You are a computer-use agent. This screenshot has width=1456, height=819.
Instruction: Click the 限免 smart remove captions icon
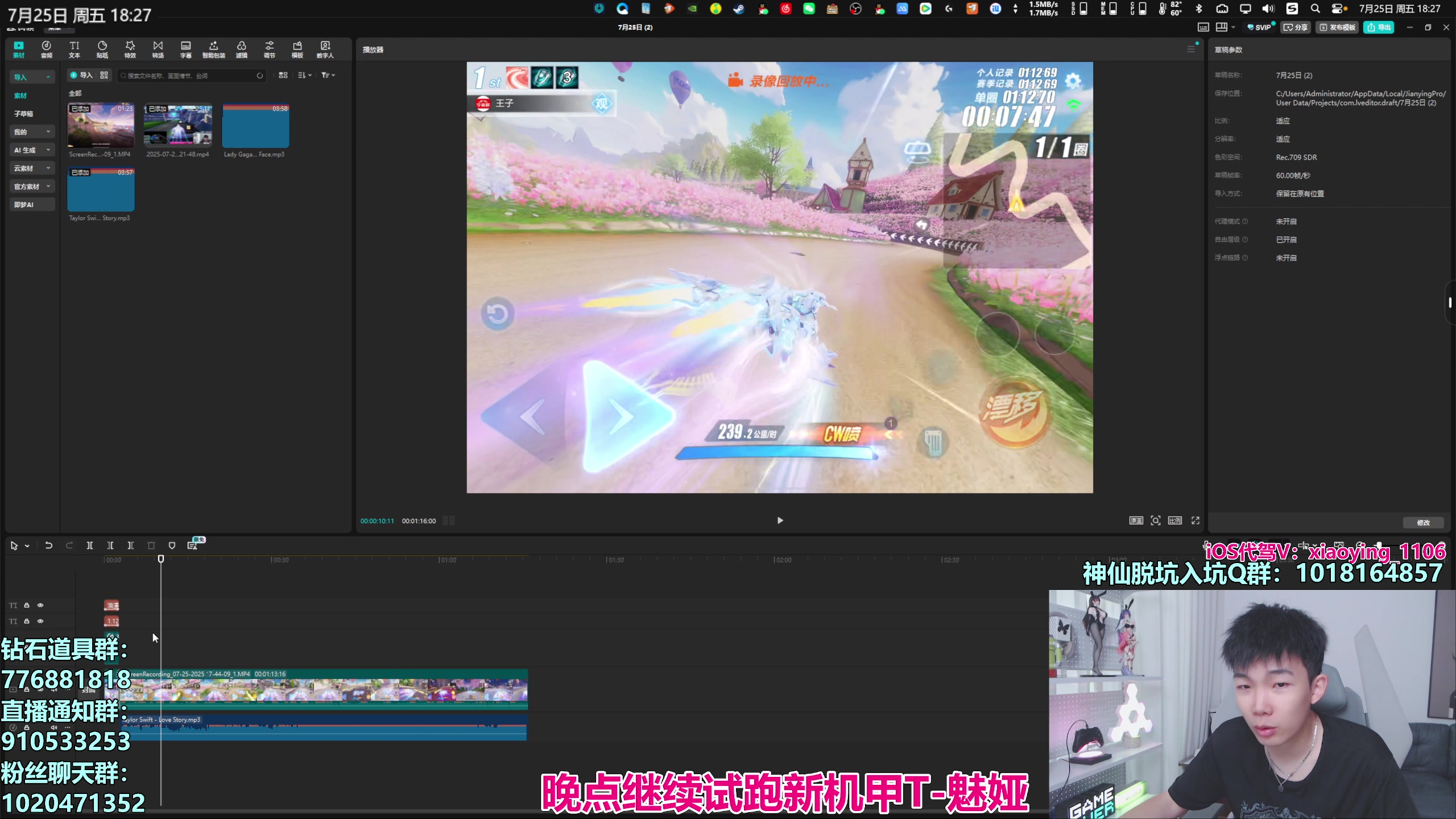(193, 545)
